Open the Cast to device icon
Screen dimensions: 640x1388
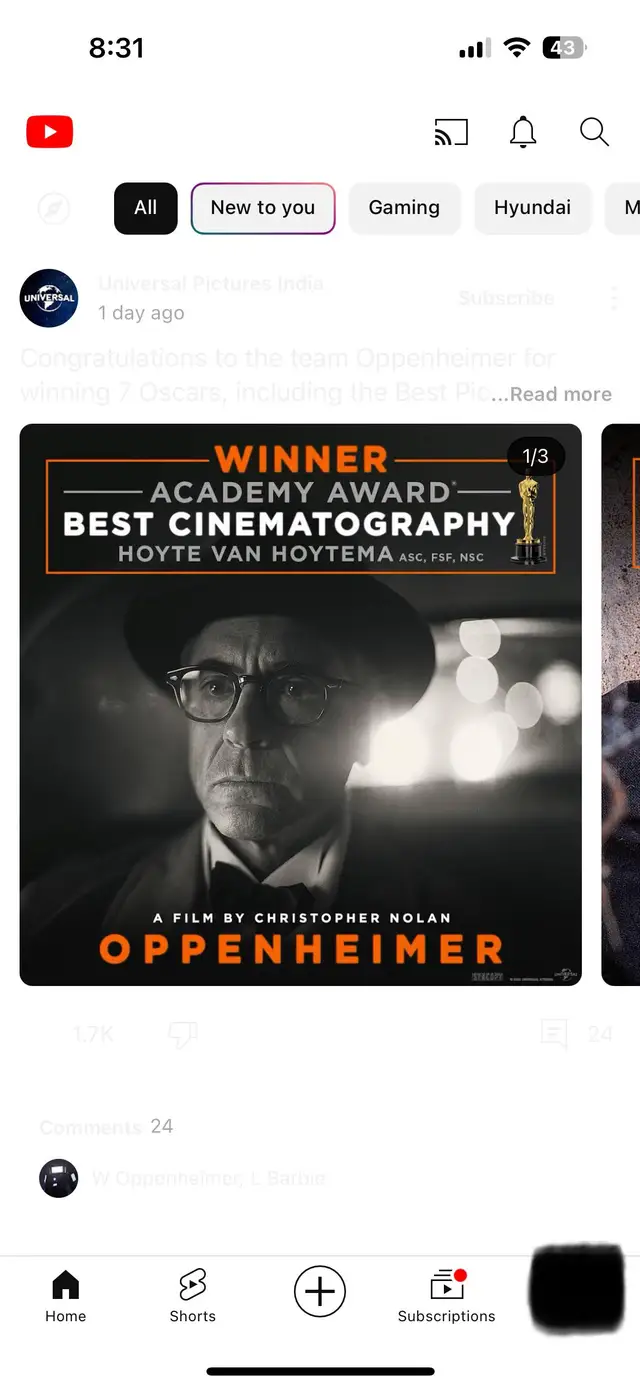coord(451,132)
